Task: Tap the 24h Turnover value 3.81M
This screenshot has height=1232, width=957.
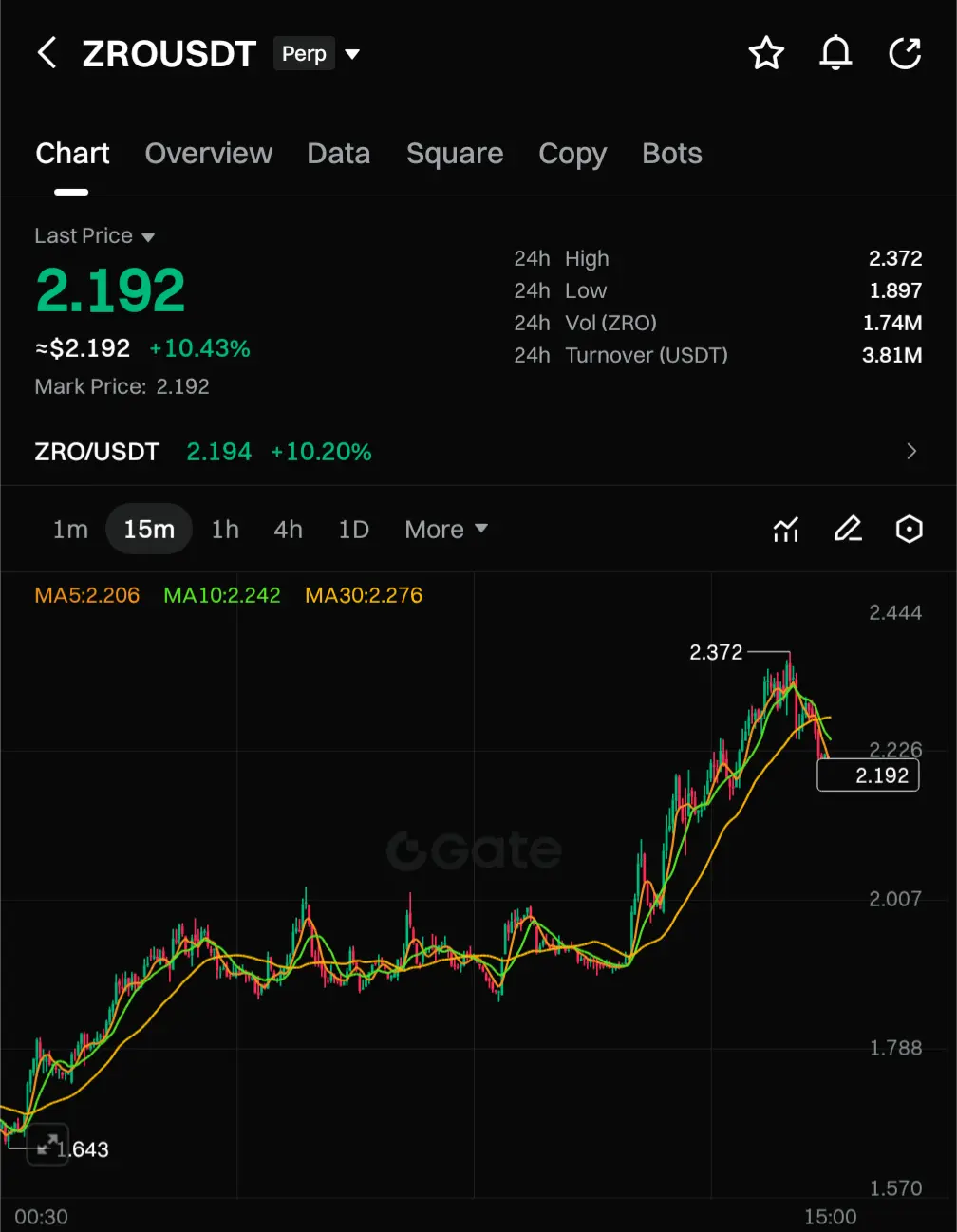Action: pyautogui.click(x=892, y=355)
